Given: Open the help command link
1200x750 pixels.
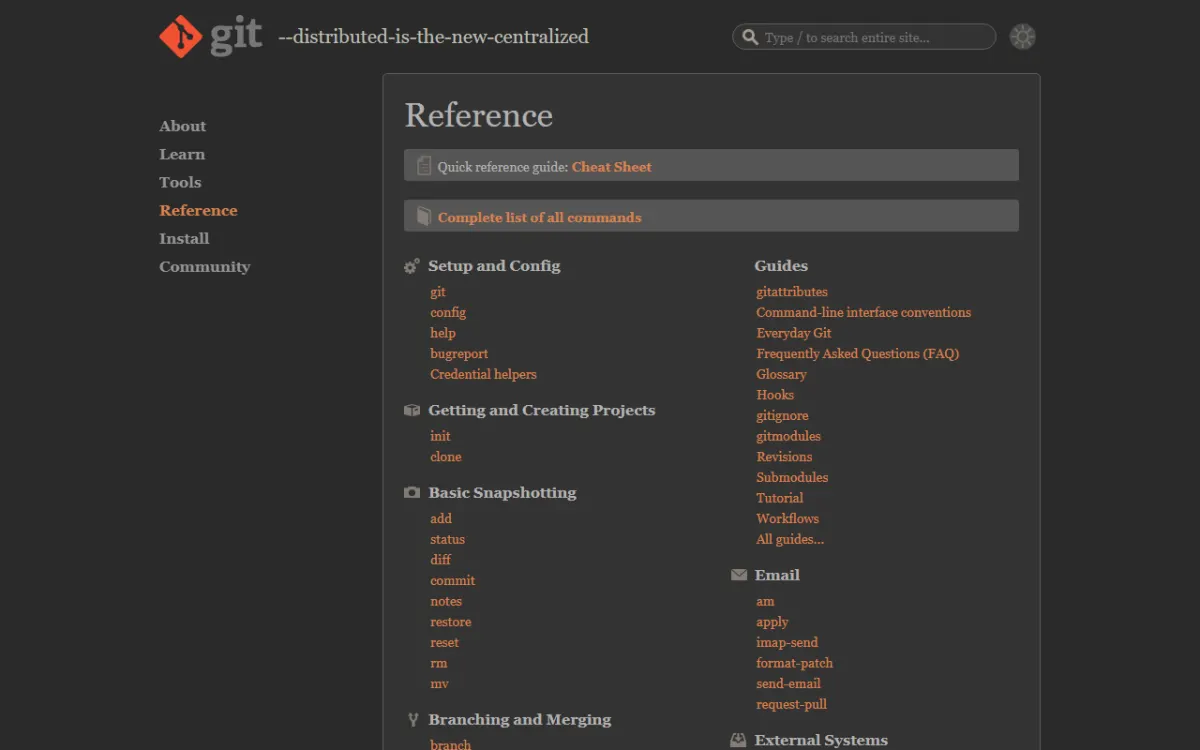Looking at the screenshot, I should click(x=443, y=333).
